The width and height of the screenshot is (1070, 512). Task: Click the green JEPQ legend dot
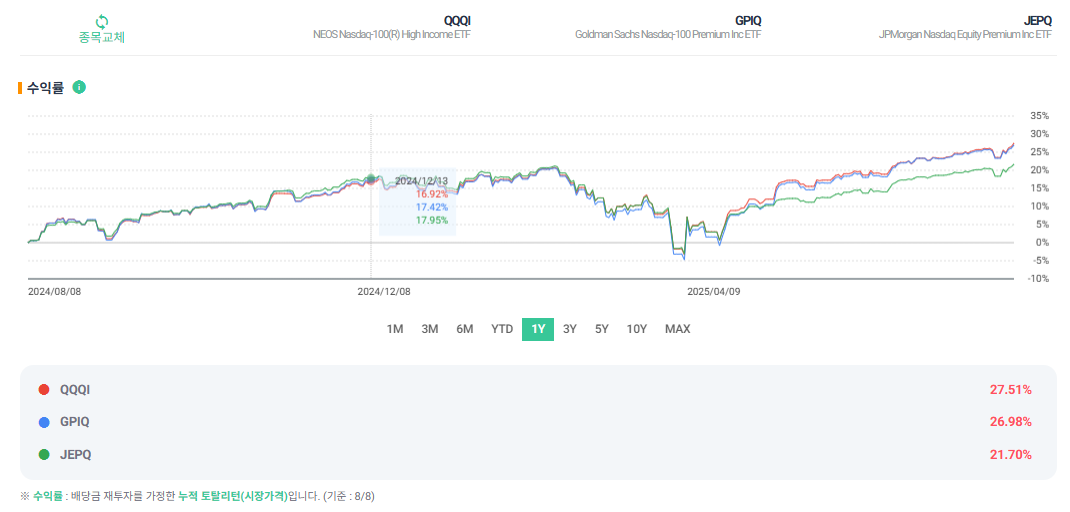44,455
